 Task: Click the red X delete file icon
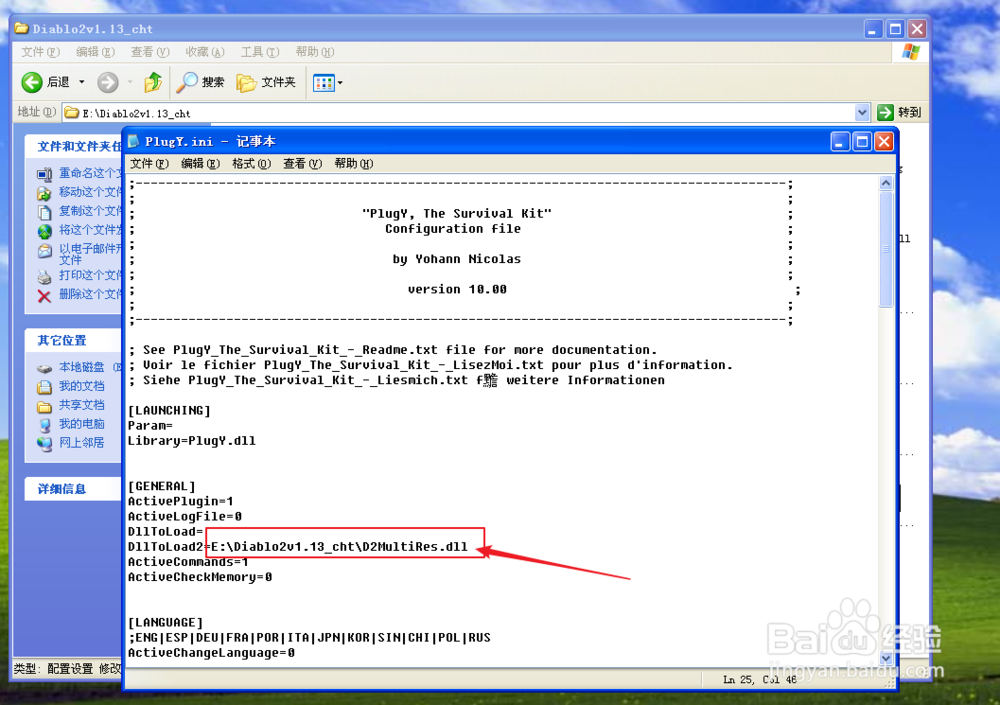point(44,296)
